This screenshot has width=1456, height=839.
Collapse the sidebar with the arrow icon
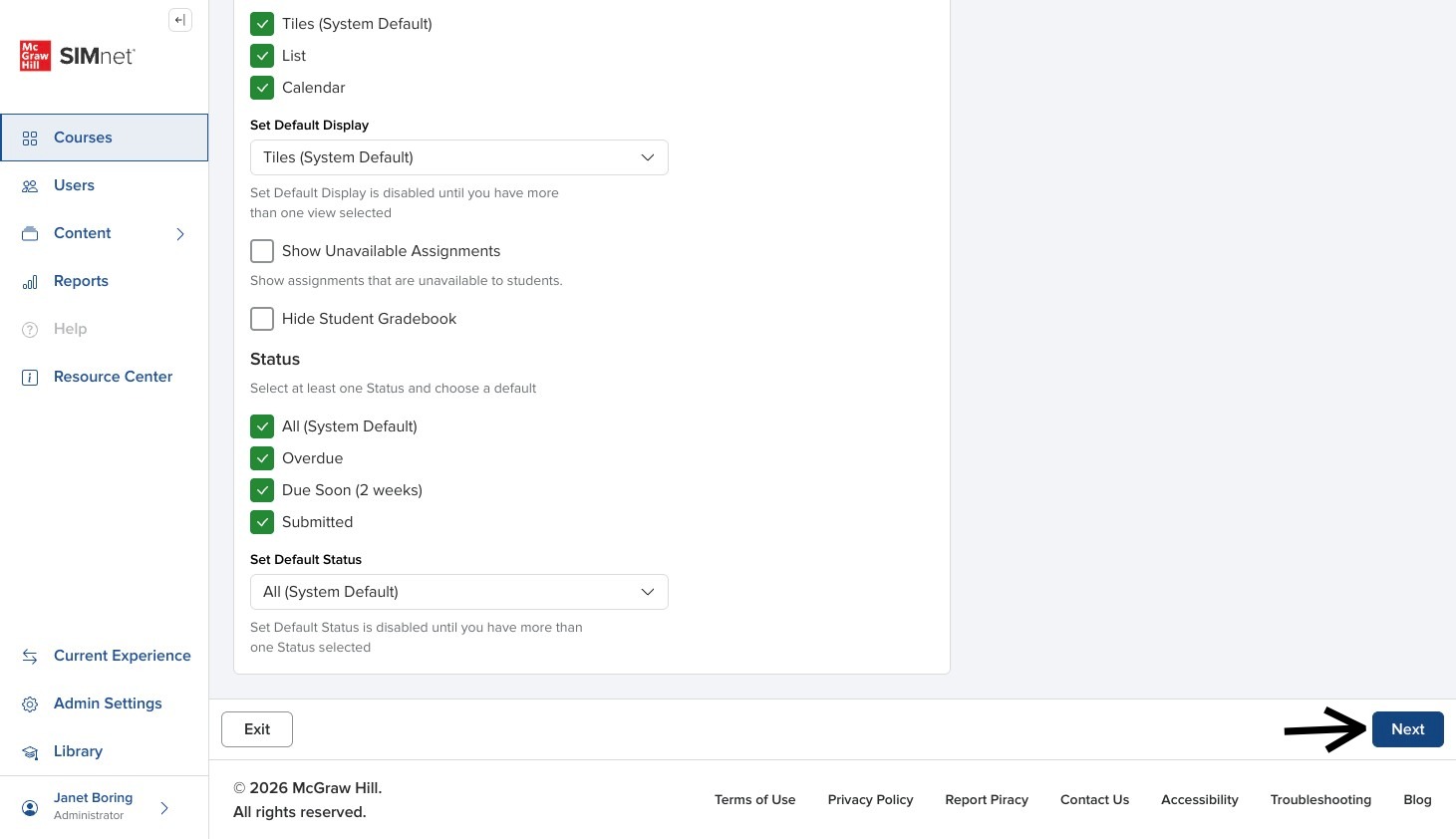pyautogui.click(x=180, y=20)
